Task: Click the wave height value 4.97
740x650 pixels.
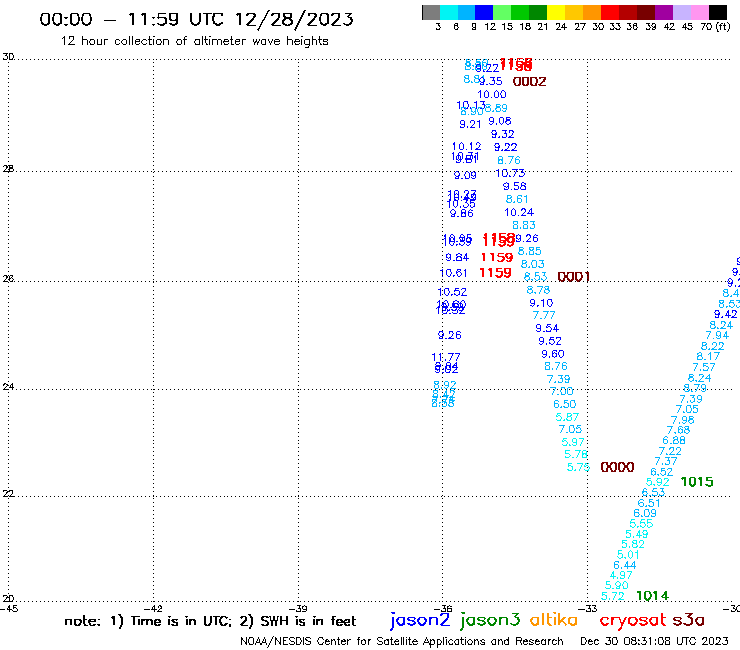Action: pyautogui.click(x=621, y=575)
